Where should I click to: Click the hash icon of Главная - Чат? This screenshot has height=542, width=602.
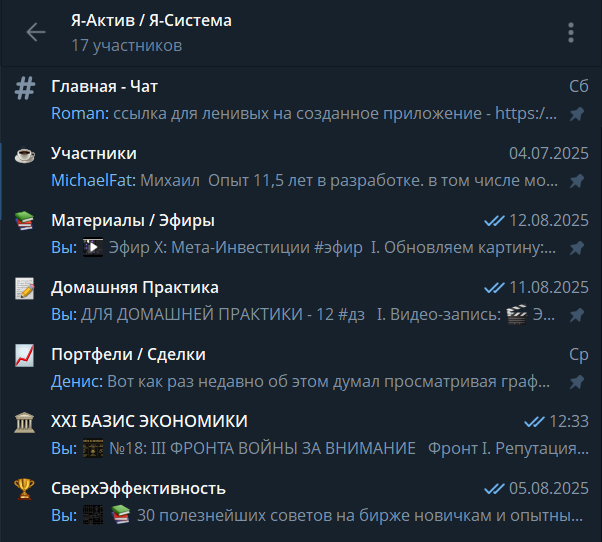pyautogui.click(x=25, y=88)
